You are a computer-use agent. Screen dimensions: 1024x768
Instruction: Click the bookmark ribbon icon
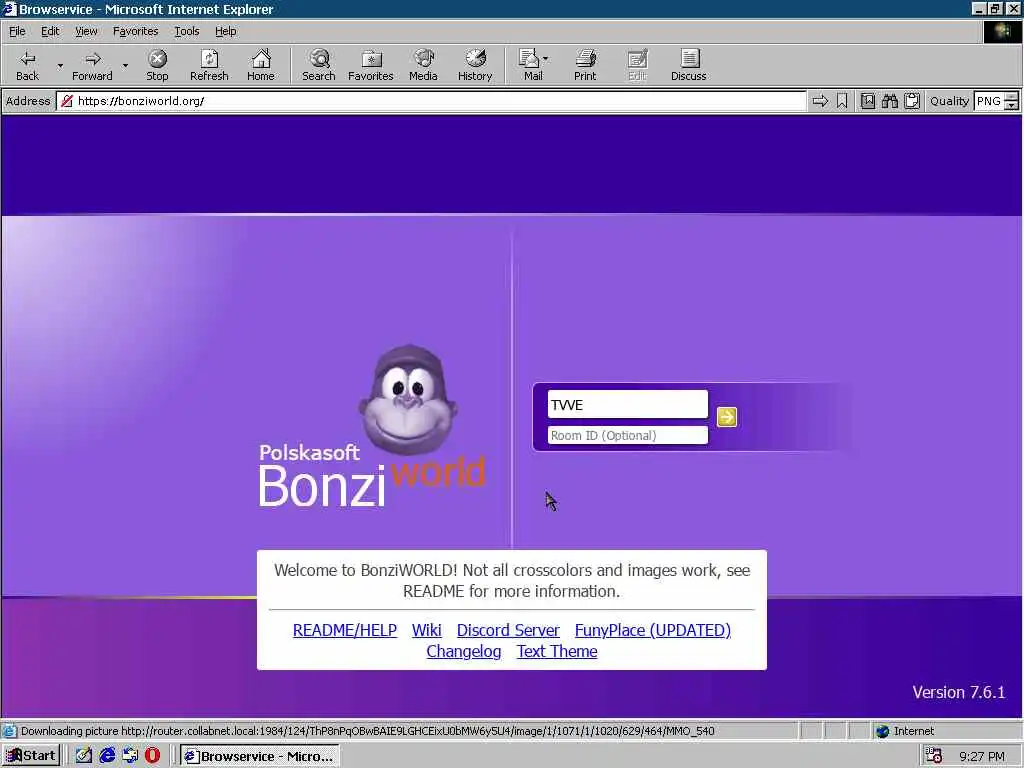pos(842,101)
